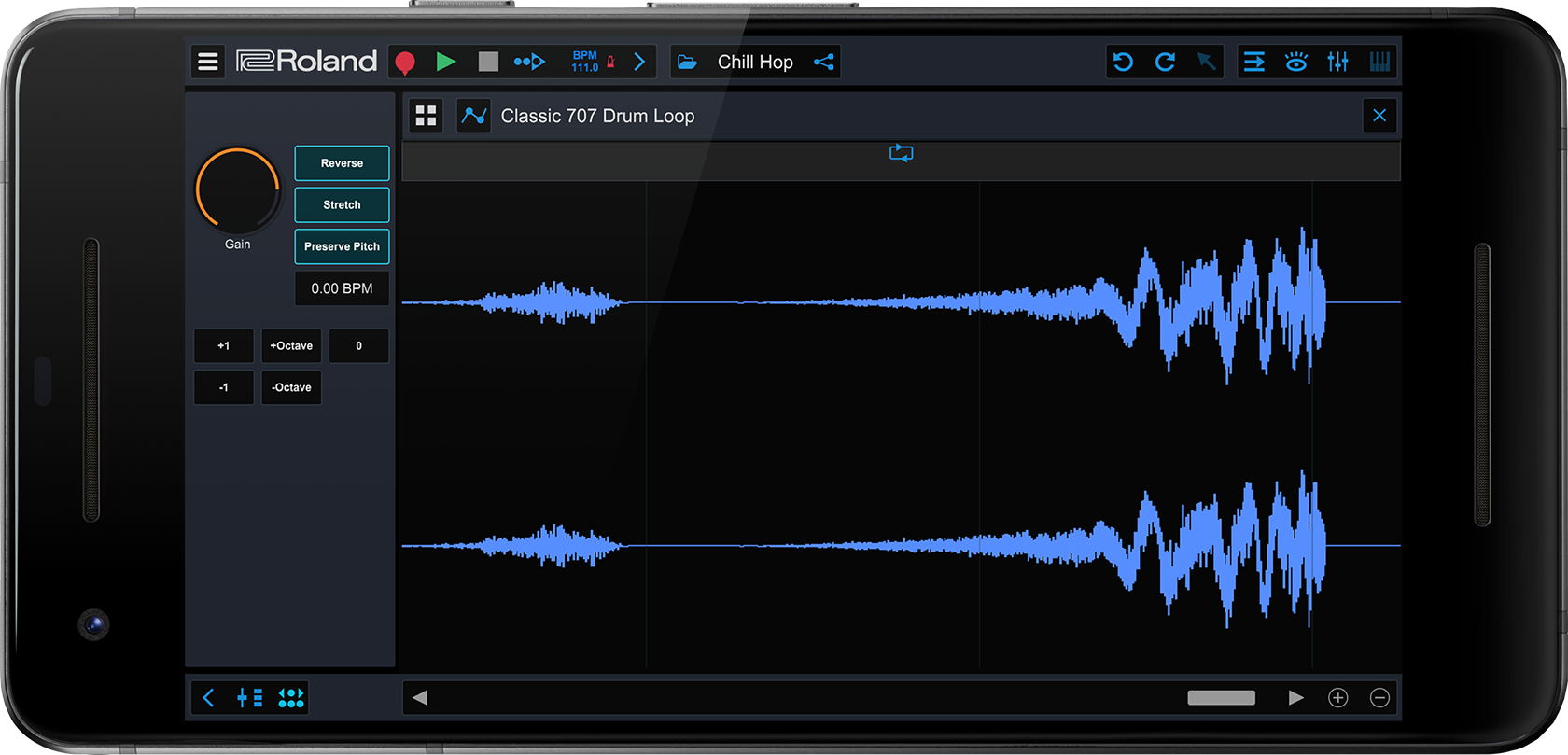Redo the last undone action
The image size is (1568, 755).
[1165, 62]
